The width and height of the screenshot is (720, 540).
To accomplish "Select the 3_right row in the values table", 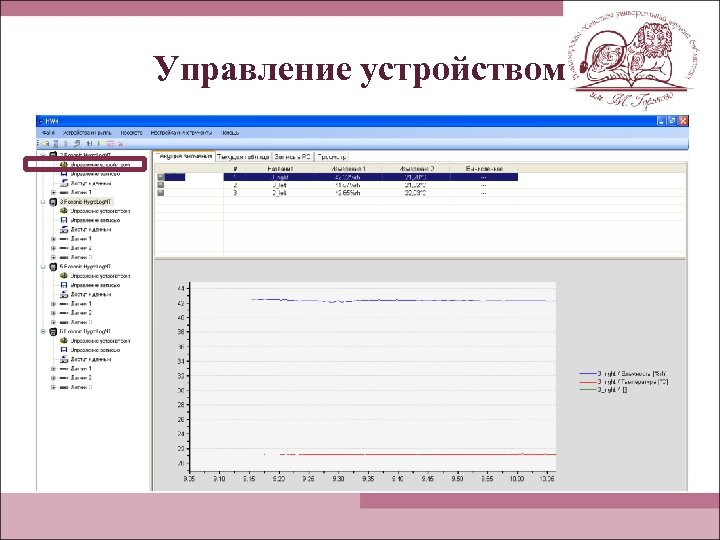I will click(371, 177).
